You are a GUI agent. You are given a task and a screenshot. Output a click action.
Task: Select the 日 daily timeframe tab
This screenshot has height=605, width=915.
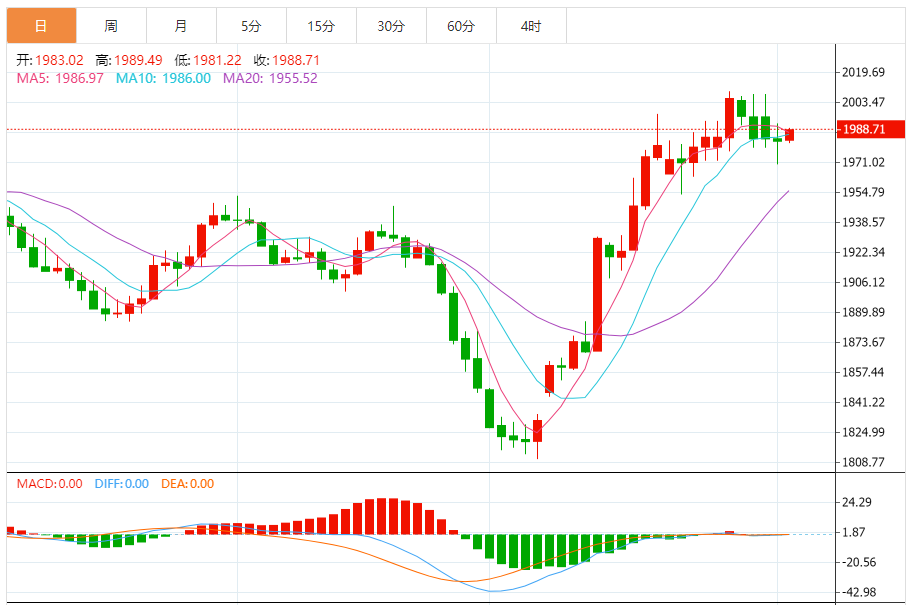(41, 26)
